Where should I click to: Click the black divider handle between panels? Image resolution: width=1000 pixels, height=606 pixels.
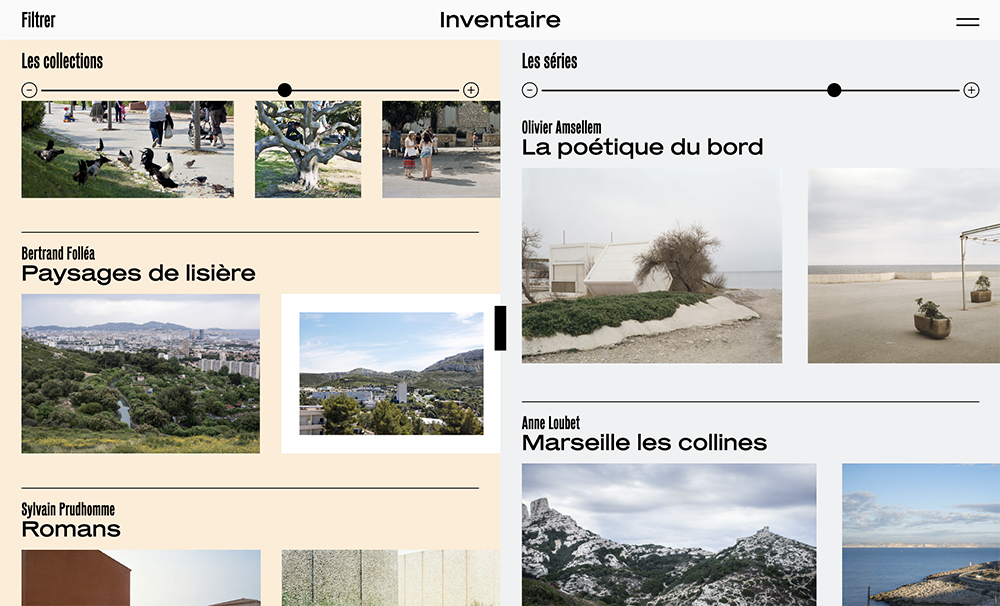click(501, 328)
